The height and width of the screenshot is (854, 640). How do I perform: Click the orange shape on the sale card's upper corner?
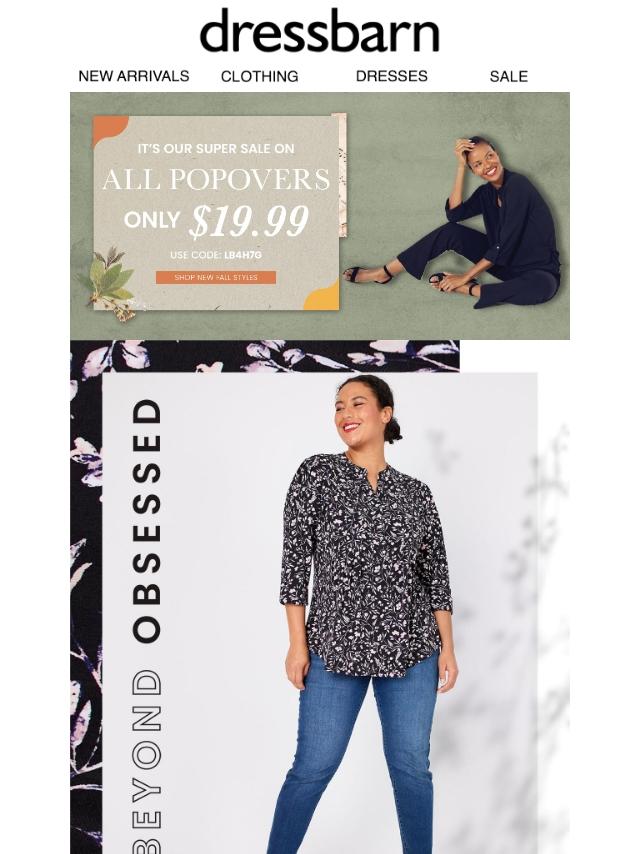point(110,129)
